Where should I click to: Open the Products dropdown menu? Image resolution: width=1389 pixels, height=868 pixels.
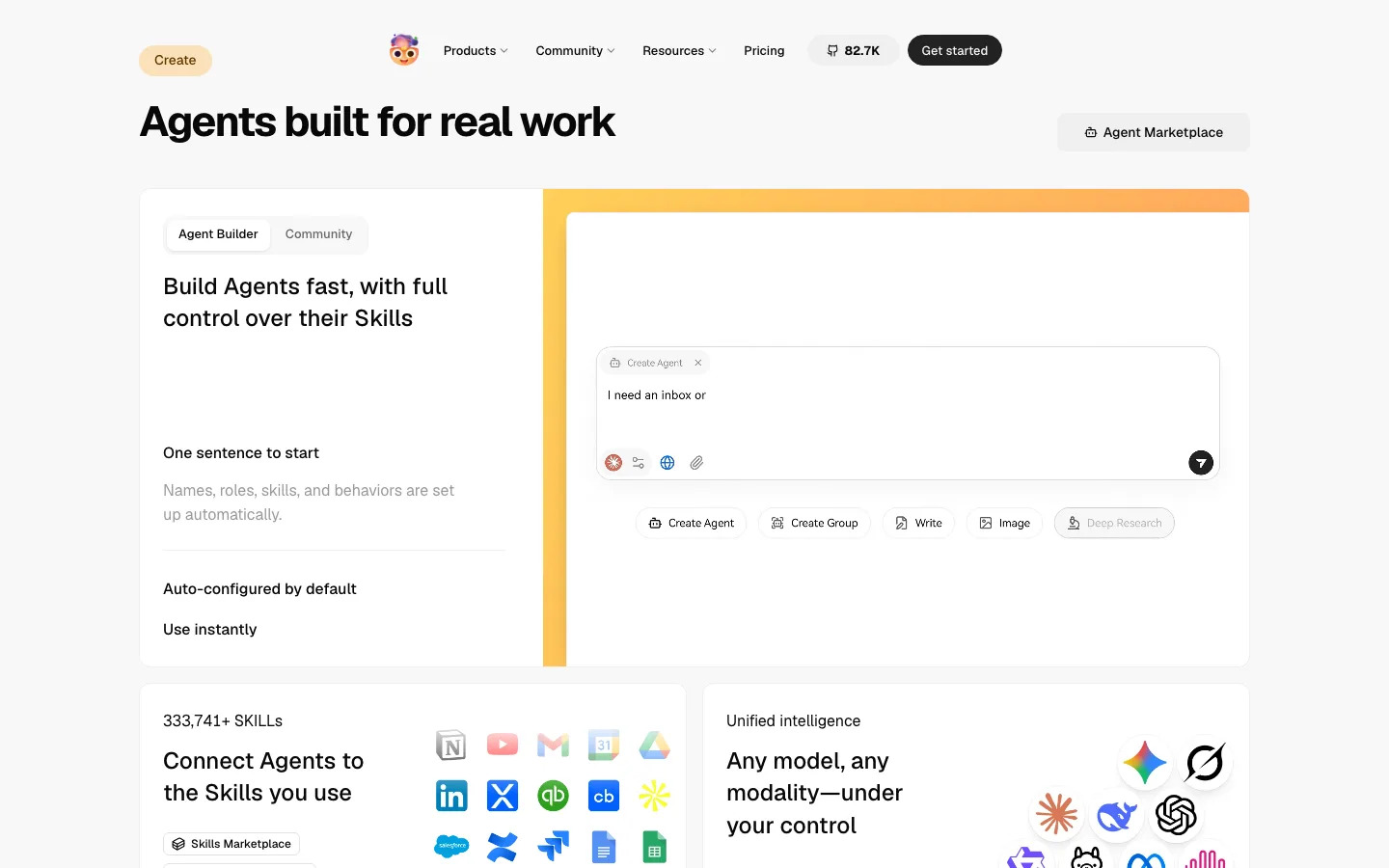[x=476, y=50]
